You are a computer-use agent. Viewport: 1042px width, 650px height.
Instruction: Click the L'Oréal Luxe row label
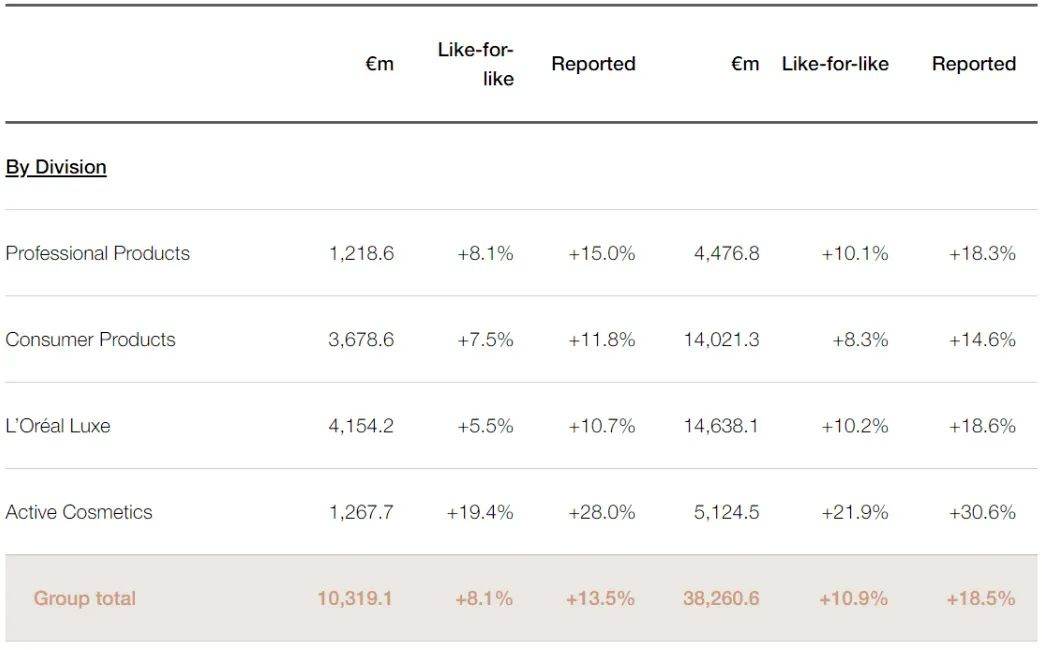pyautogui.click(x=58, y=425)
